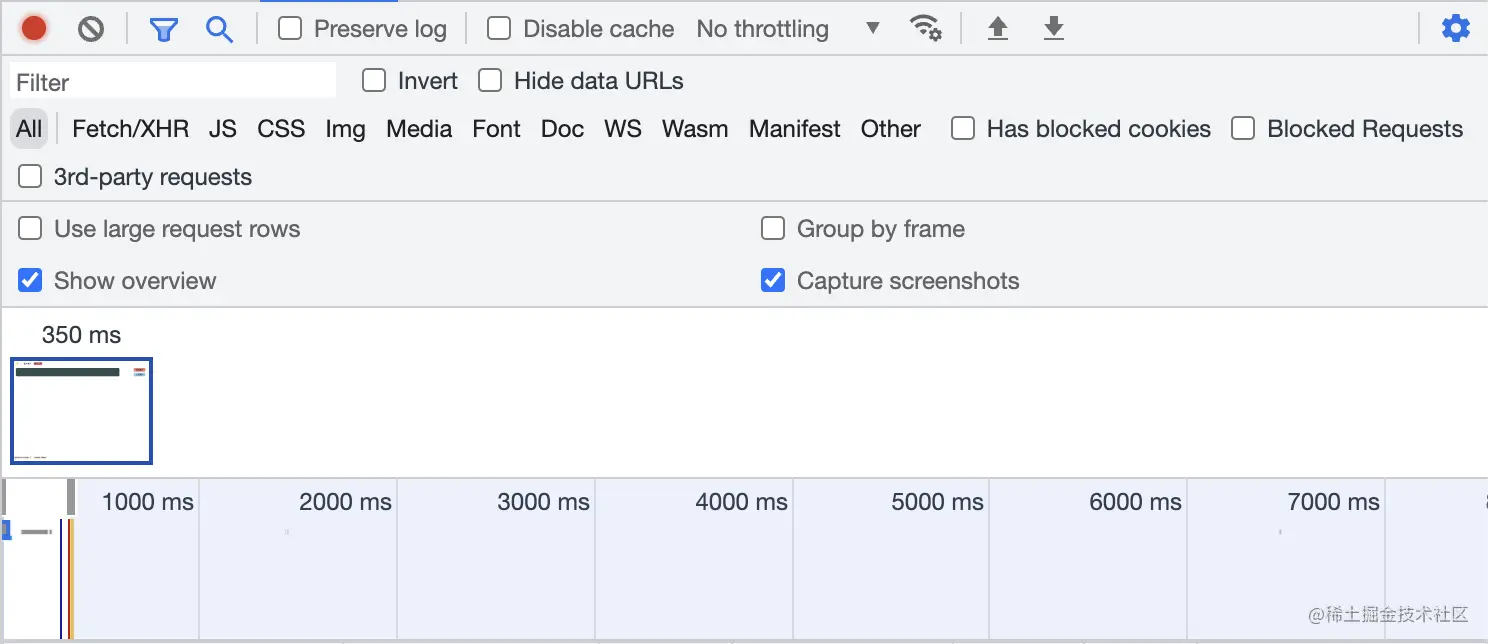Stop recording the network log
Image resolution: width=1488 pixels, height=644 pixels.
click(x=34, y=29)
